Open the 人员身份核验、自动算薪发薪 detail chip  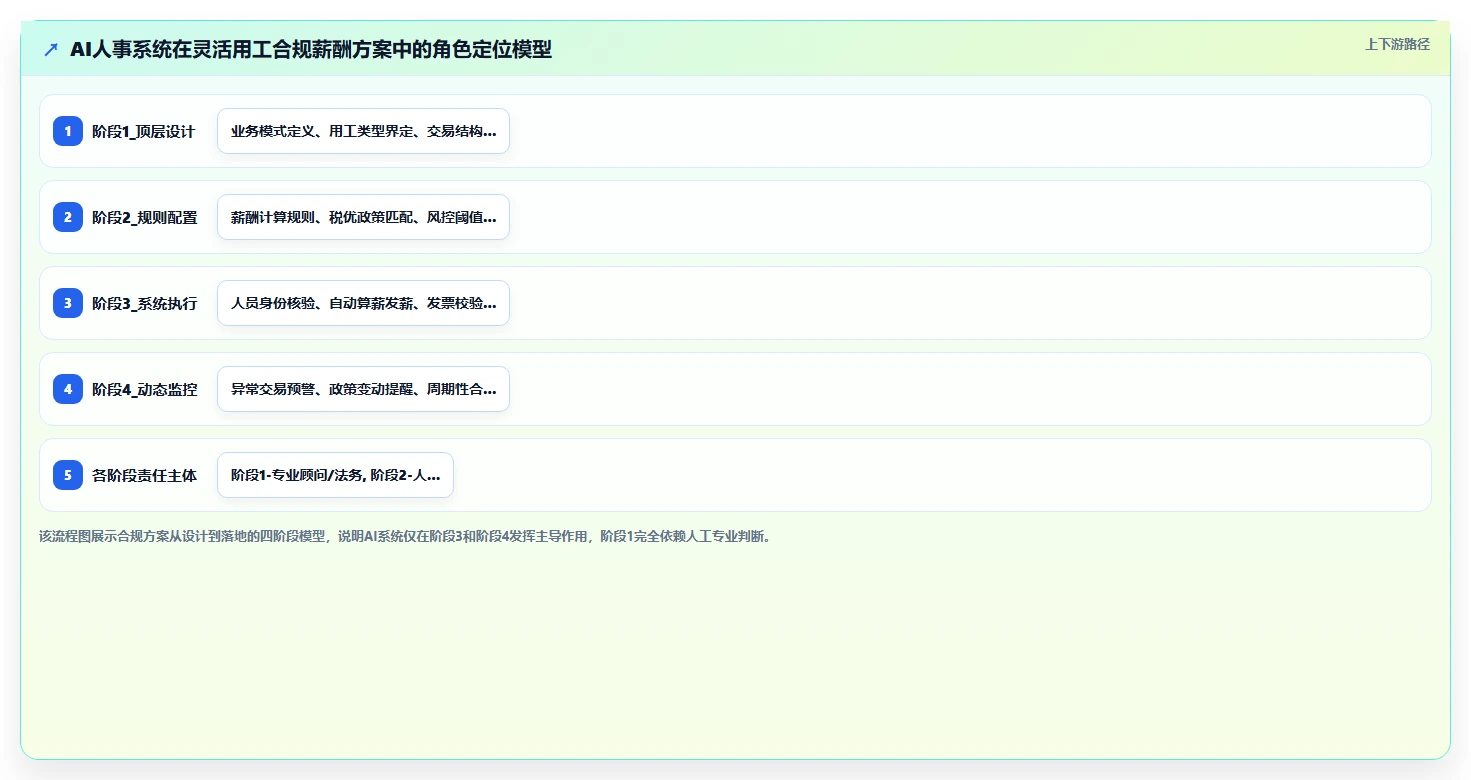coord(363,303)
